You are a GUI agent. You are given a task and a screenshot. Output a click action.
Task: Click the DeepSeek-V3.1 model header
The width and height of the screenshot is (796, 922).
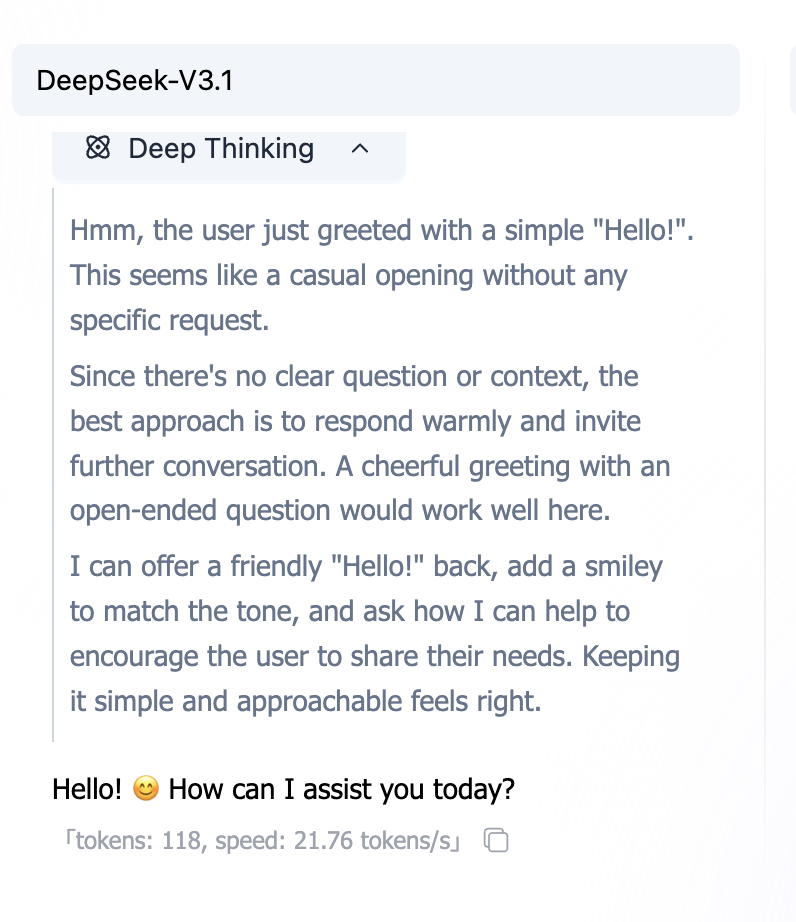[135, 80]
